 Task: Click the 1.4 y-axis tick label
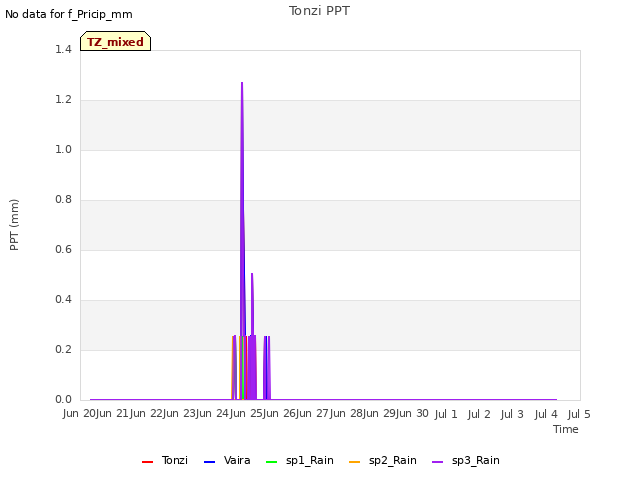63,49
